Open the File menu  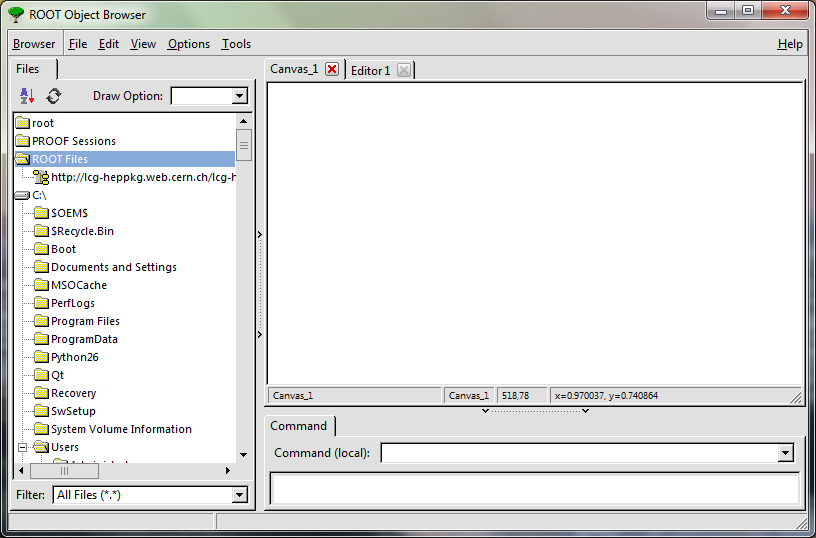(x=78, y=44)
